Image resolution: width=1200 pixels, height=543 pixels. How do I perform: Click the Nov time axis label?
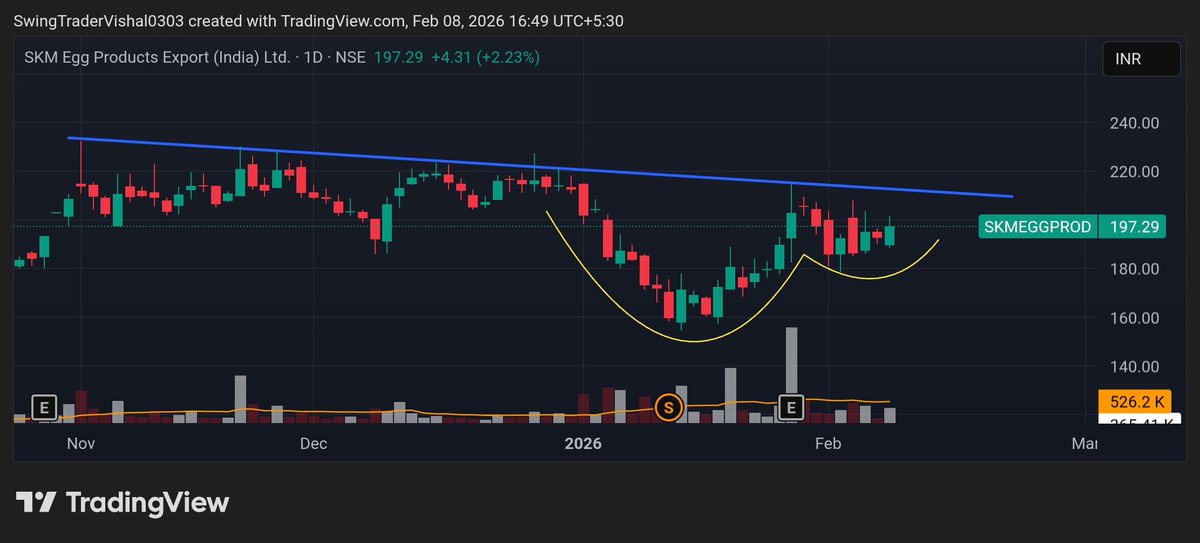(x=79, y=443)
